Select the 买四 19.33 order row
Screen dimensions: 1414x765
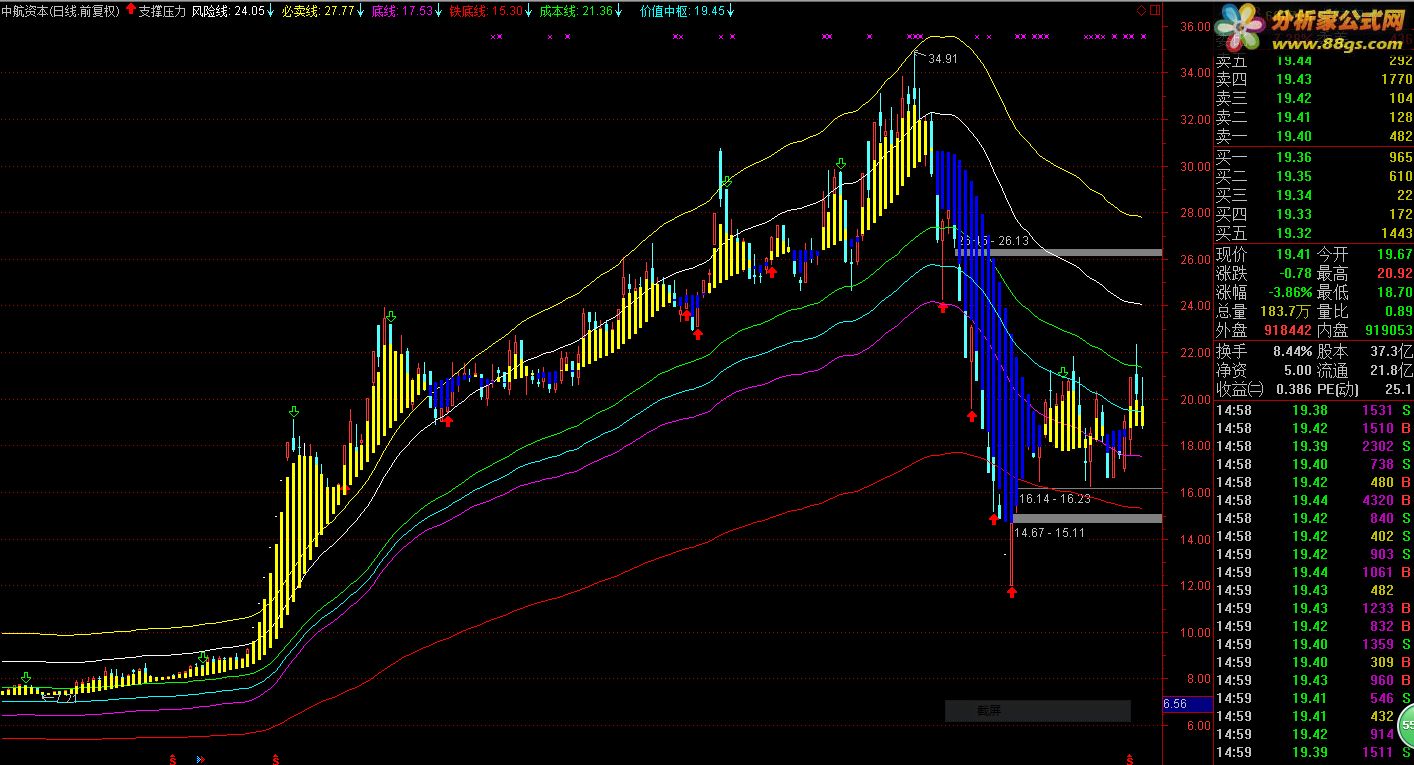(1314, 214)
